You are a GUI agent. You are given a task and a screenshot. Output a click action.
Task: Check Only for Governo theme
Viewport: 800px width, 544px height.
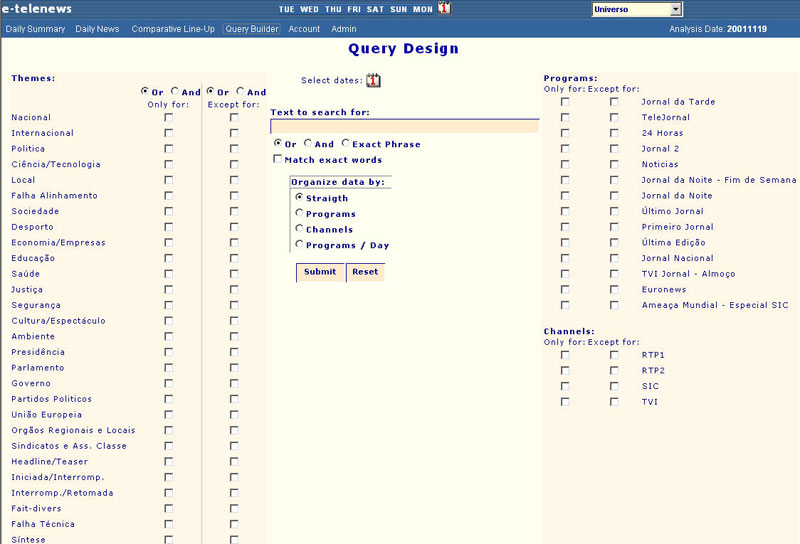(x=169, y=383)
